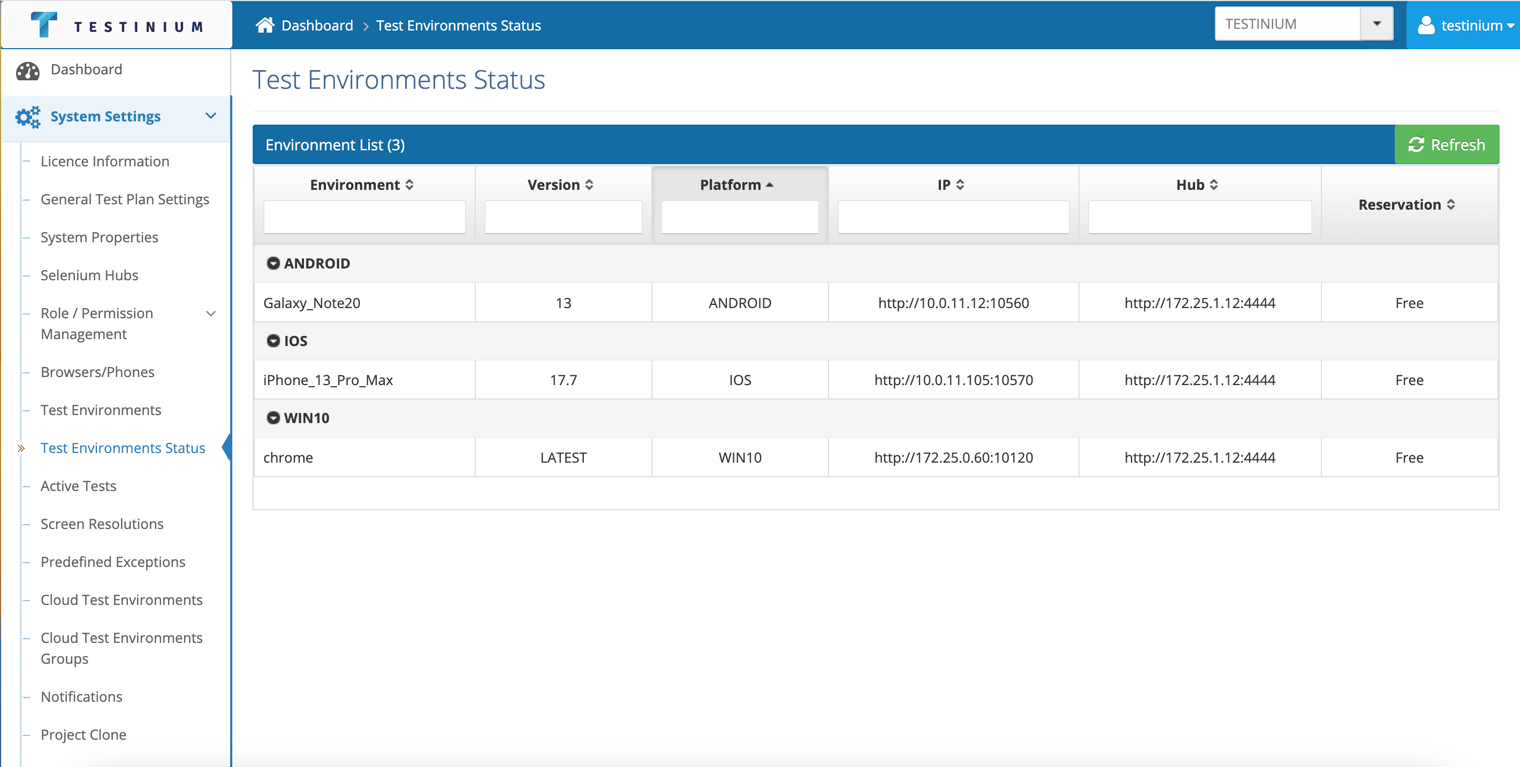Sort by IP column sort icon
Viewport: 1520px width, 767px height.
coord(960,185)
